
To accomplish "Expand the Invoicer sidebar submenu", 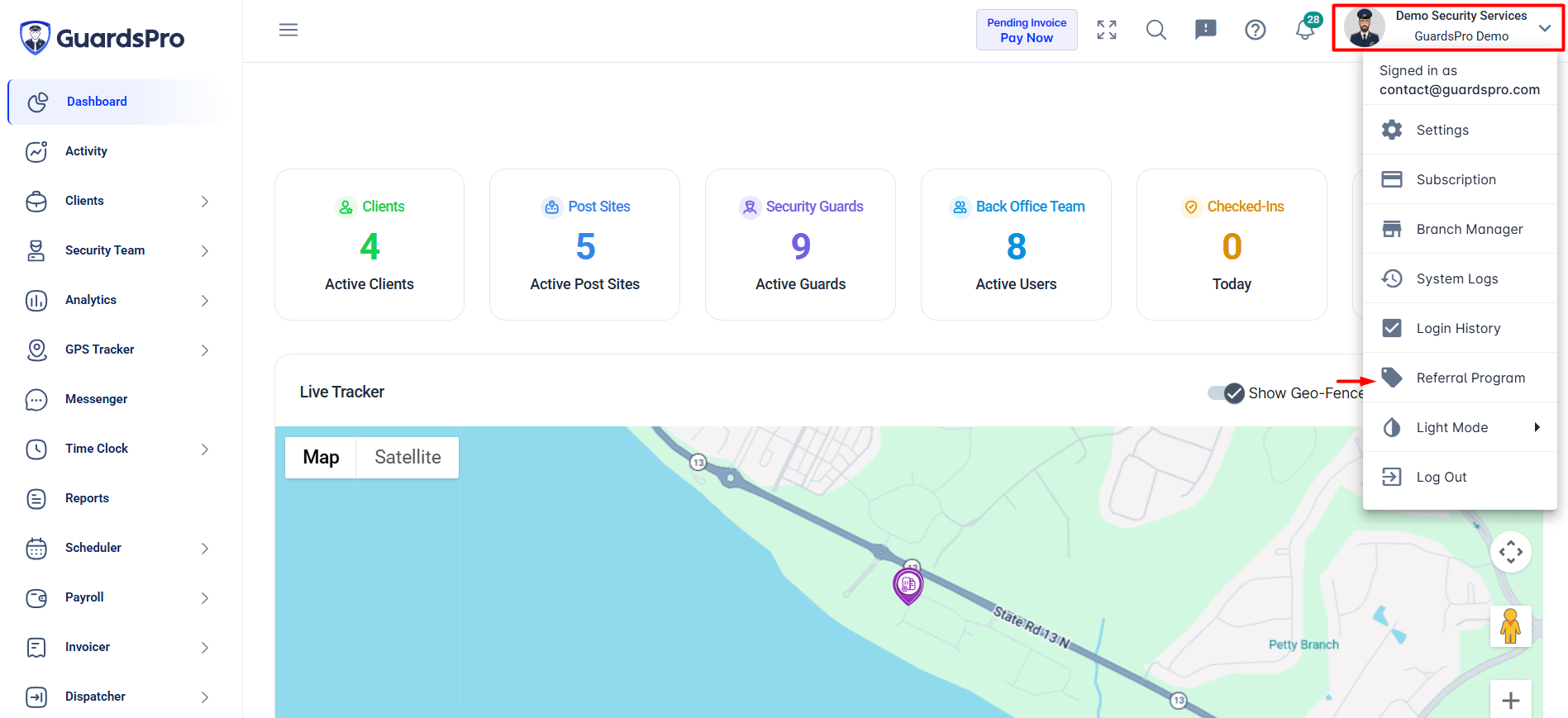I will (205, 647).
